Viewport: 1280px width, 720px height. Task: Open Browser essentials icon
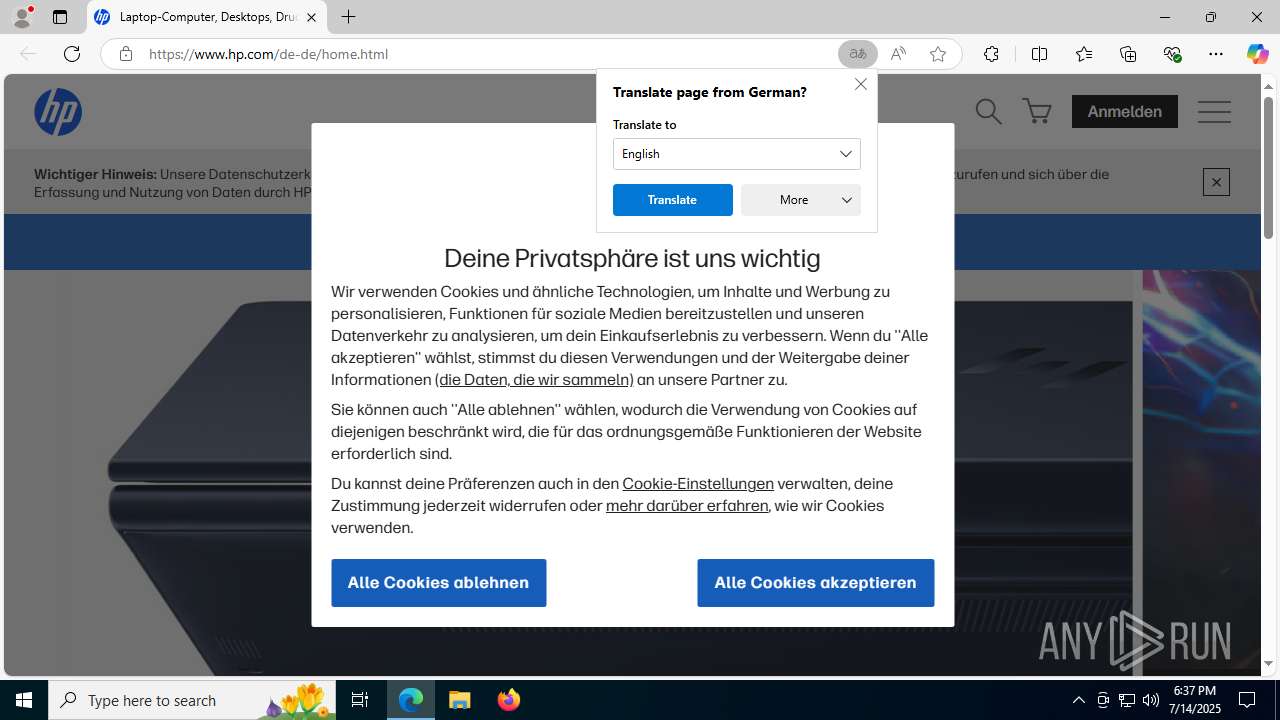(x=1172, y=54)
